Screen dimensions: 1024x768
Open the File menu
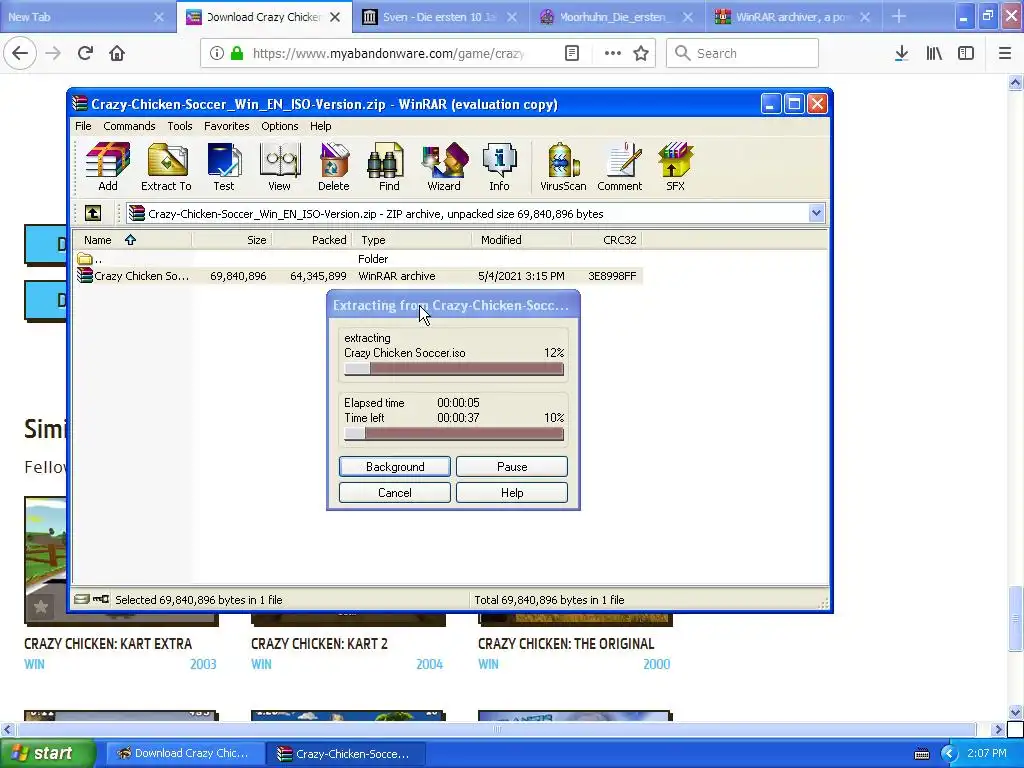(x=83, y=126)
